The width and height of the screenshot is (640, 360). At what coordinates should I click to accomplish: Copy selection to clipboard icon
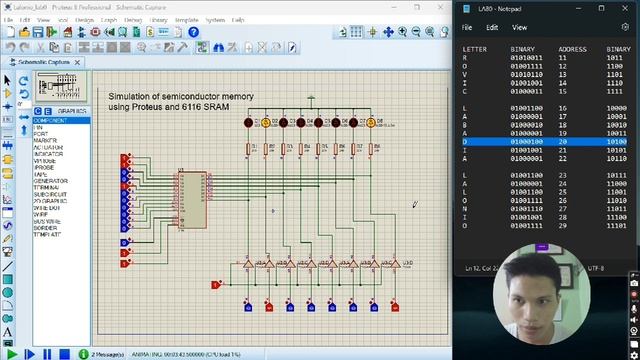click(x=54, y=47)
